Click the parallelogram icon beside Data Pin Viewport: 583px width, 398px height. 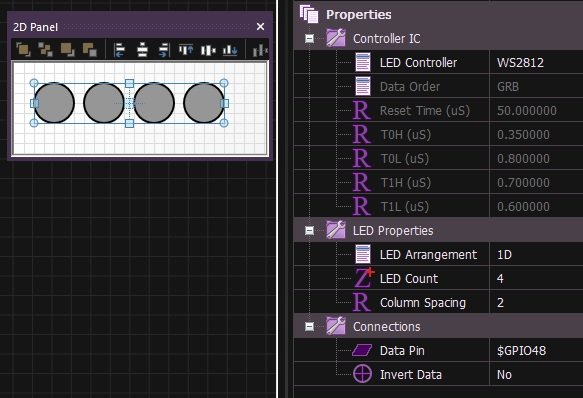click(362, 350)
